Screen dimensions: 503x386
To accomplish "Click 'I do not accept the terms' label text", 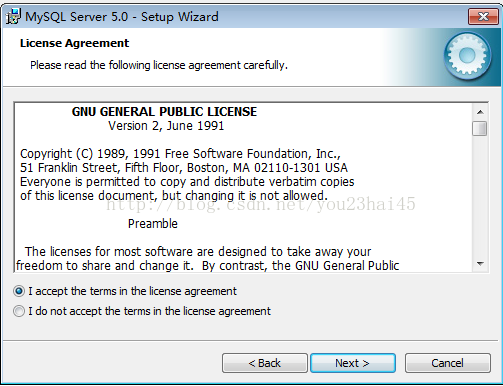I will [x=149, y=311].
